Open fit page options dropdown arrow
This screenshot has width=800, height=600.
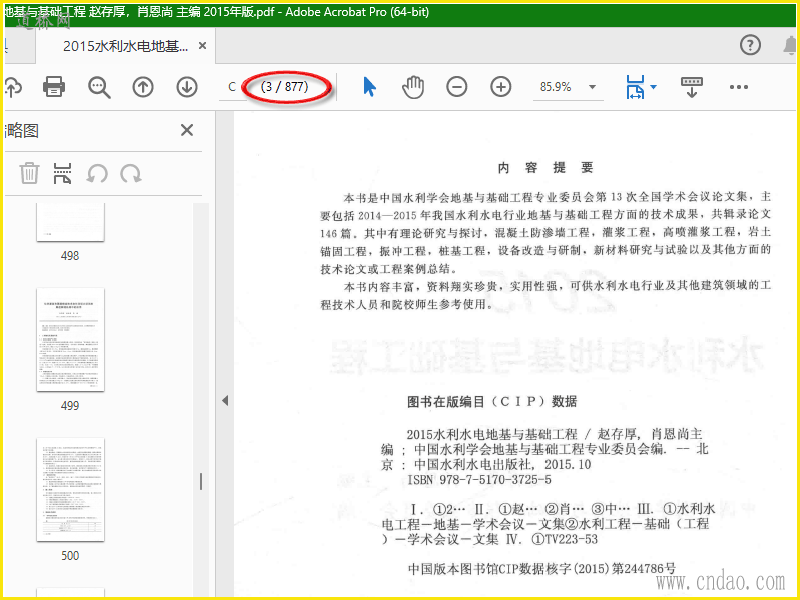click(x=653, y=87)
